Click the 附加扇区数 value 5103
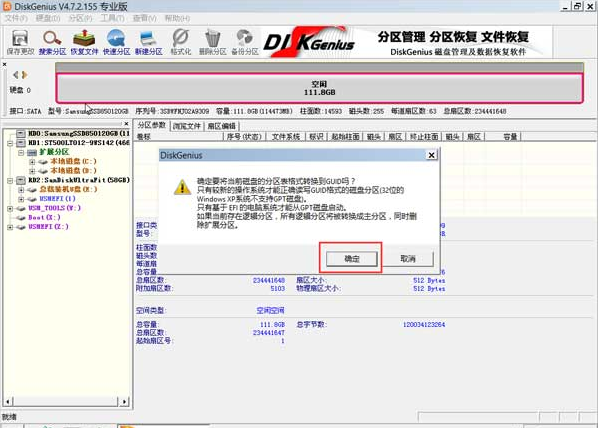598x428 pixels. pyautogui.click(x=278, y=289)
